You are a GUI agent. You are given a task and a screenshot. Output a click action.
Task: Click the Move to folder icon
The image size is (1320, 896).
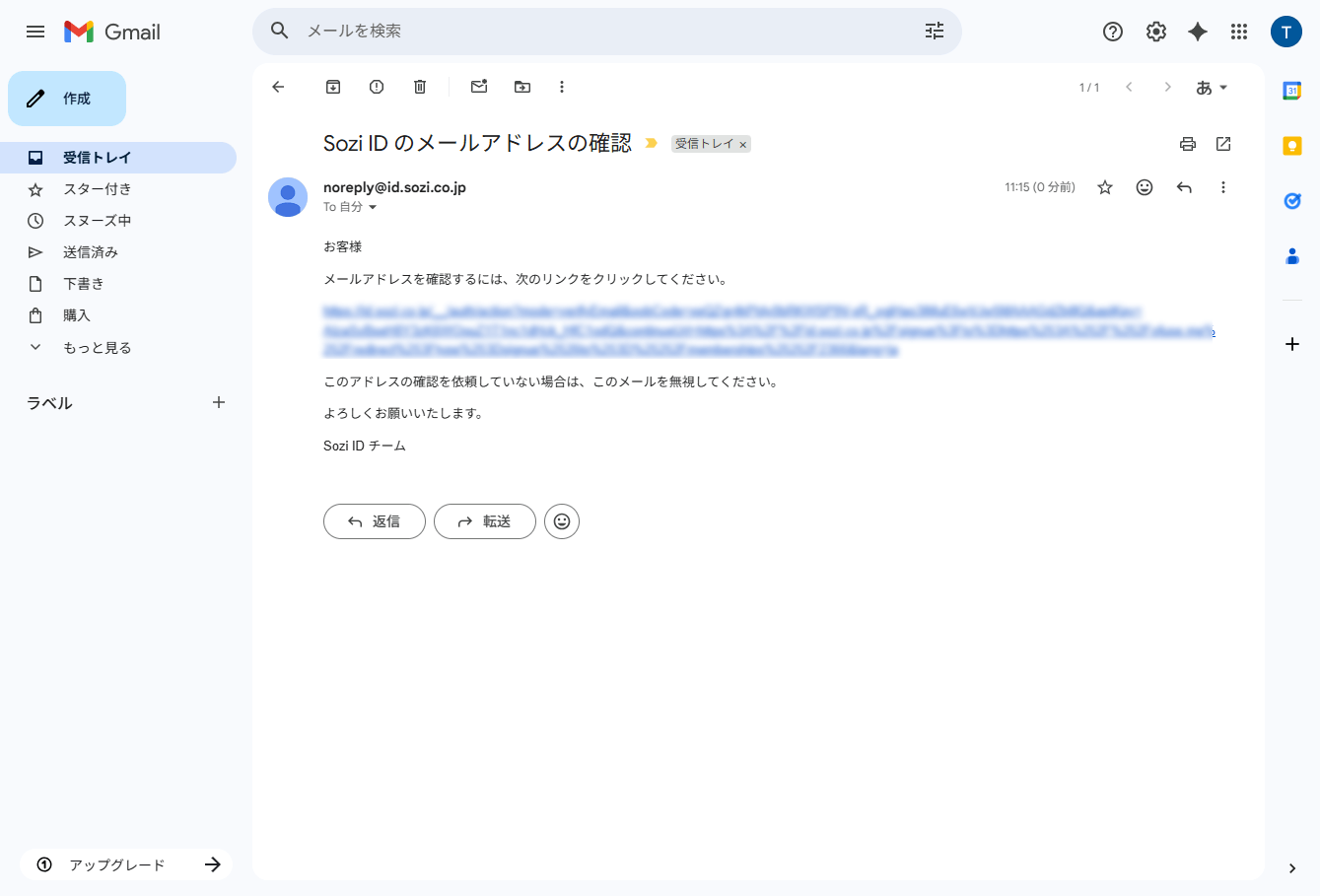[x=522, y=87]
